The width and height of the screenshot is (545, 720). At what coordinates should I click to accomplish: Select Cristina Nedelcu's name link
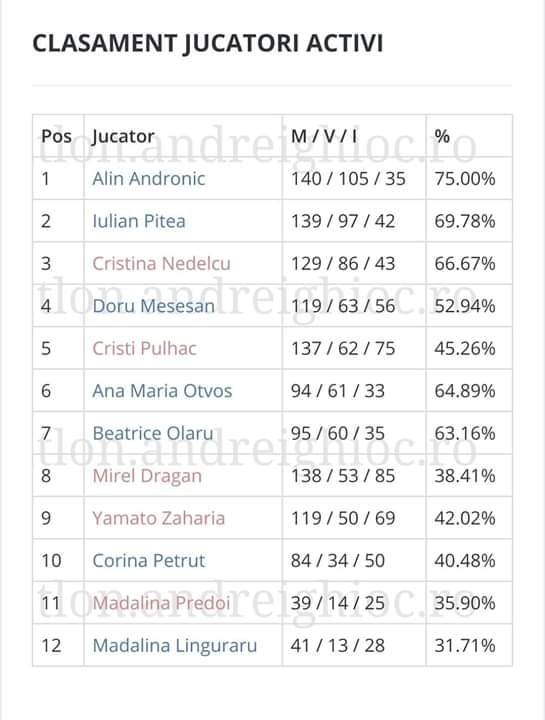[x=161, y=264]
